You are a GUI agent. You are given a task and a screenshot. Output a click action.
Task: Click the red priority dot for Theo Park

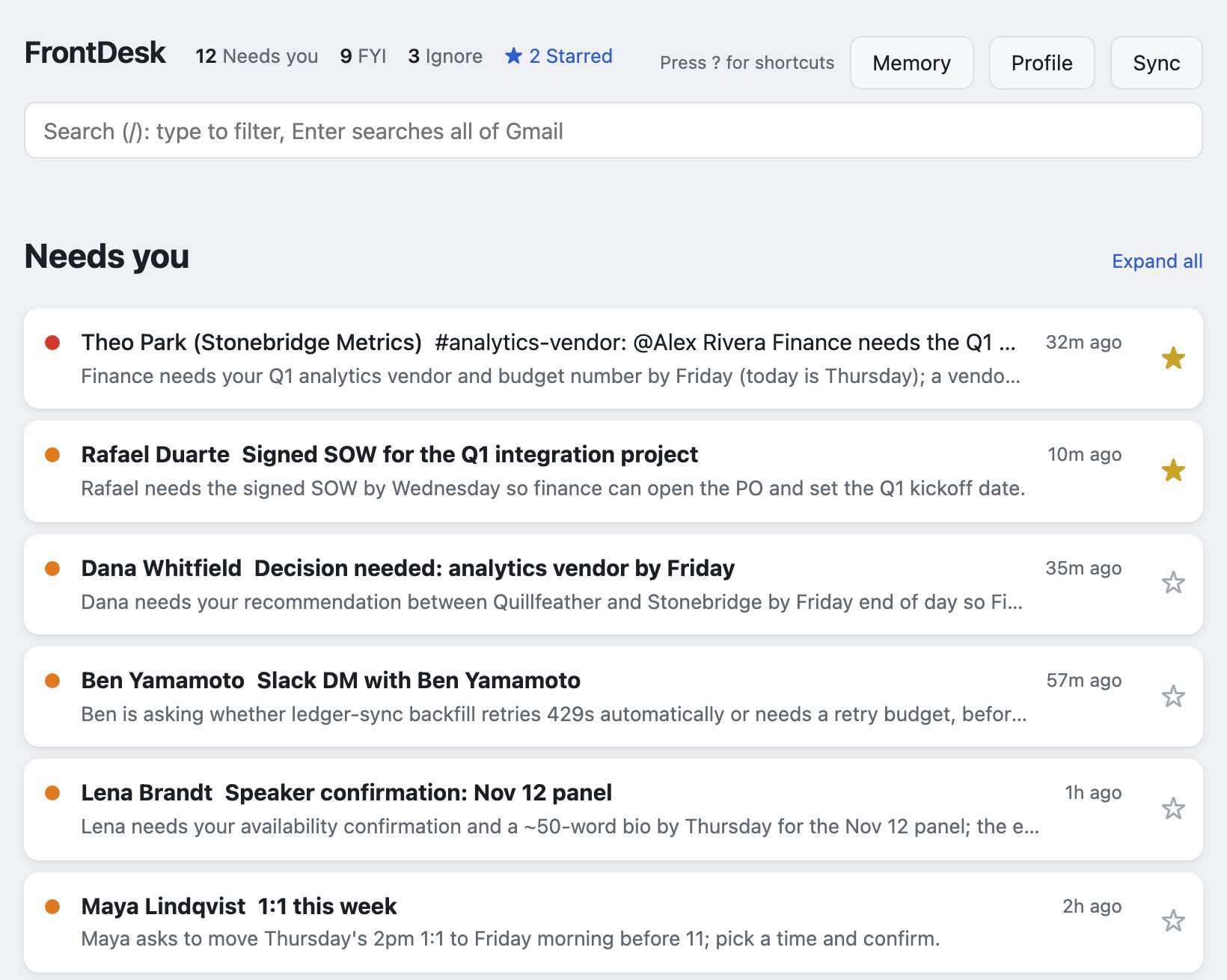click(52, 343)
